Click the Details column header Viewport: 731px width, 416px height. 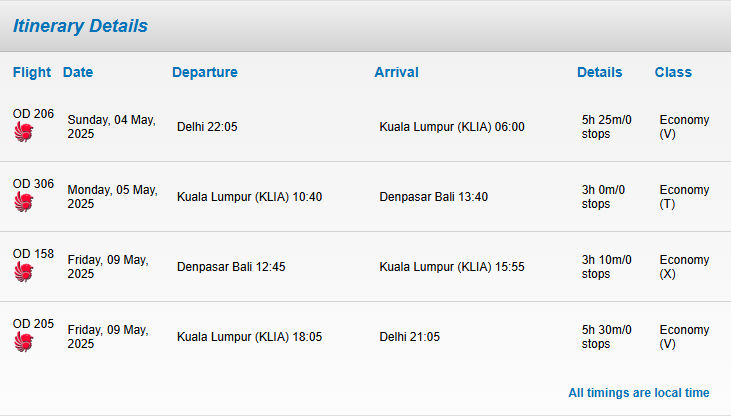(600, 72)
